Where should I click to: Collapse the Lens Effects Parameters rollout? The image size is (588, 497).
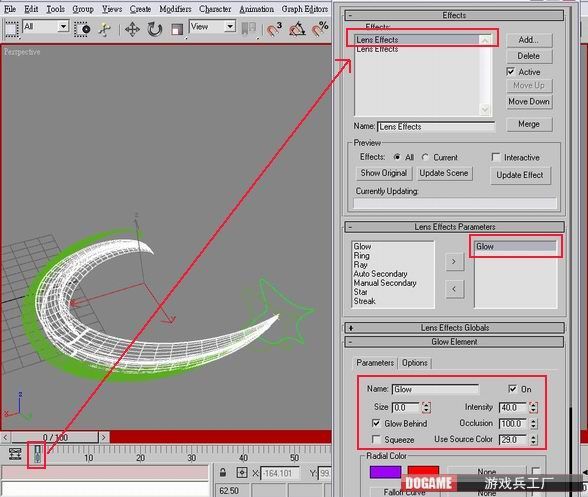tap(454, 227)
